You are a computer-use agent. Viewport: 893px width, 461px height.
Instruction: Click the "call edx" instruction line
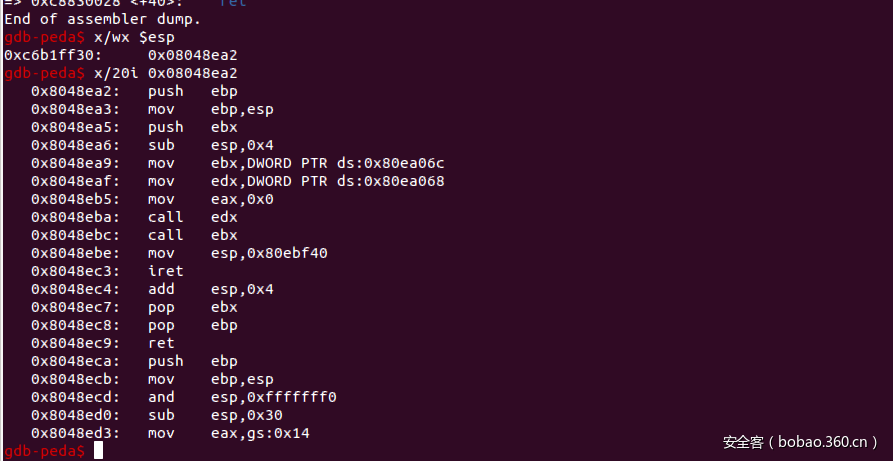[192, 217]
